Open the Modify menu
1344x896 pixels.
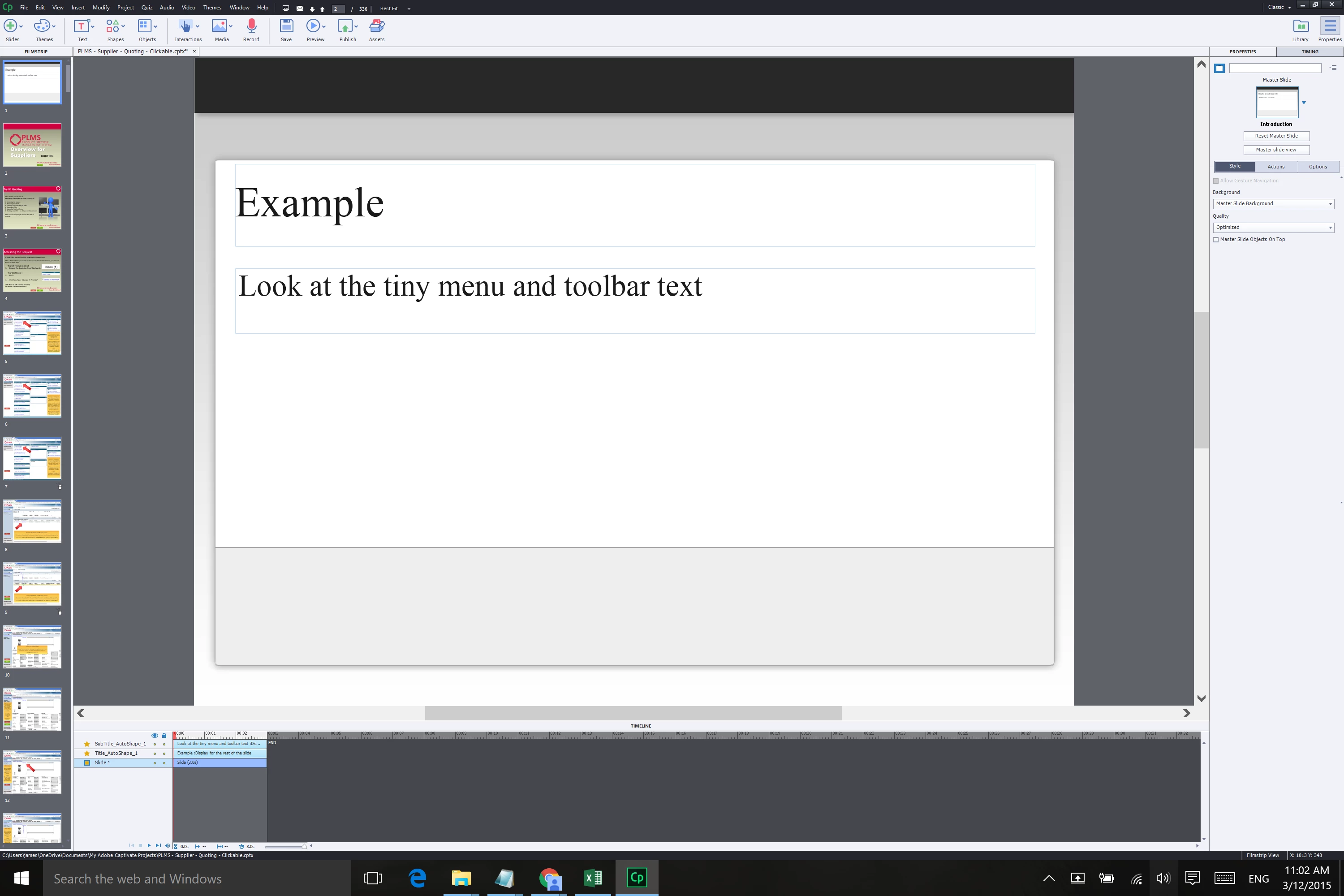point(100,8)
